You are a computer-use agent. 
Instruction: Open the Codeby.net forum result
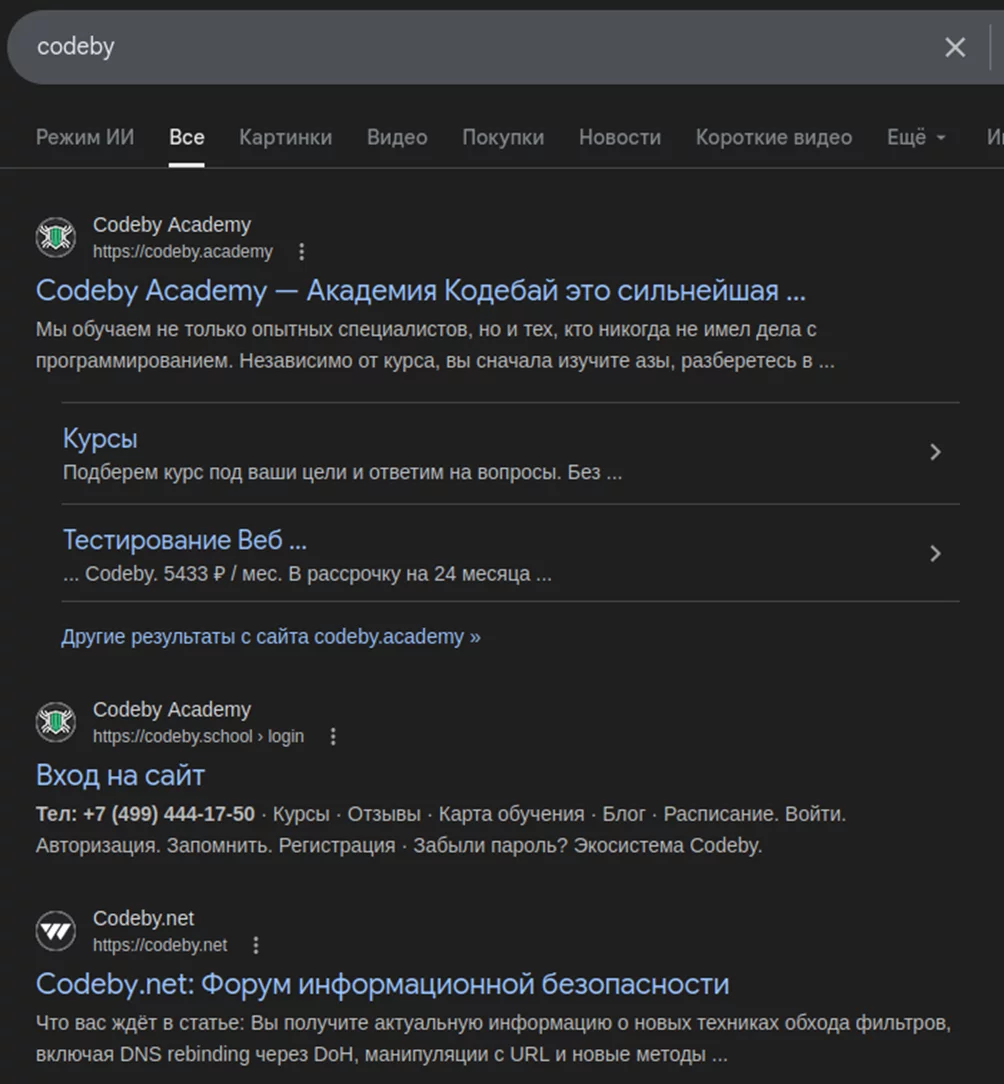tap(380, 983)
